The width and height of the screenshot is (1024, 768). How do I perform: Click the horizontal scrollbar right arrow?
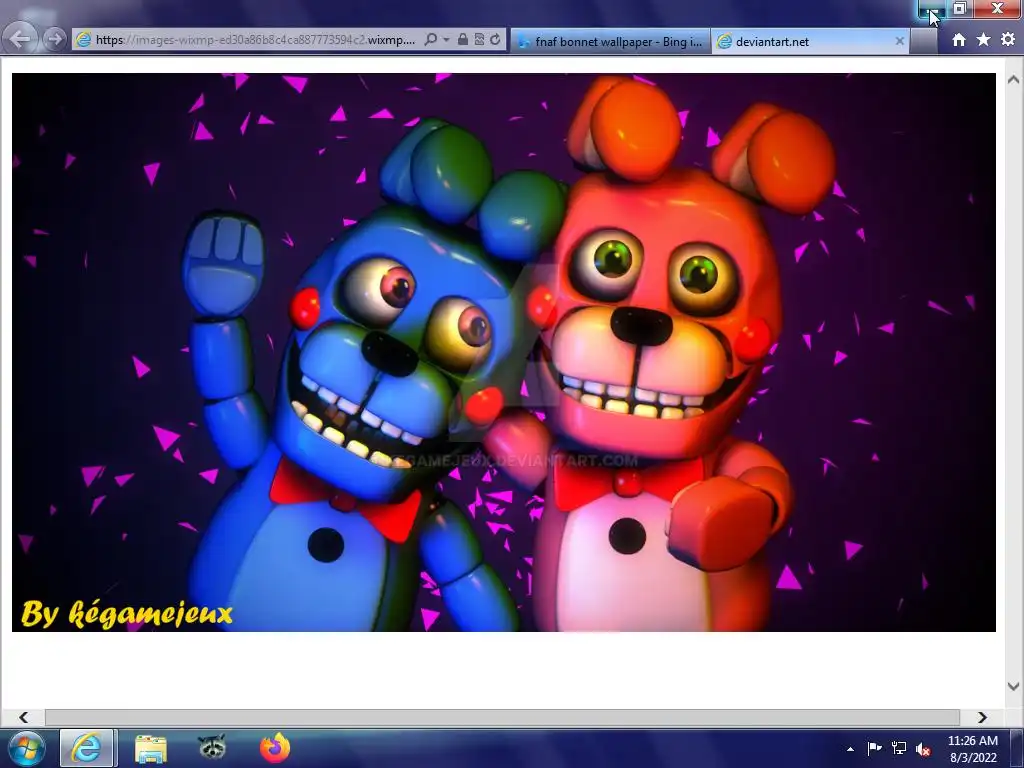[x=982, y=718]
